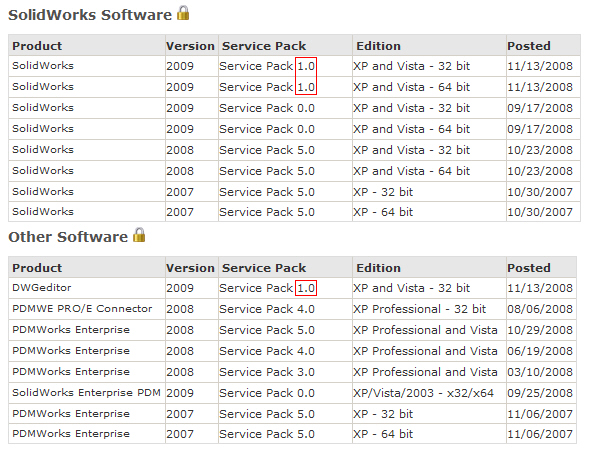This screenshot has height=450, width=589.
Task: Click the 09/25/2008 posted date
Action: [540, 393]
